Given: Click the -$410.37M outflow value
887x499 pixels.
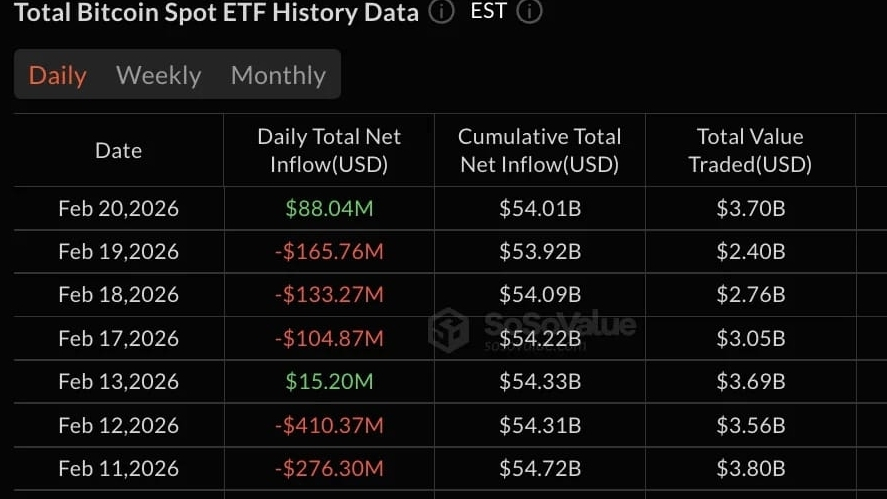Looking at the screenshot, I should [x=329, y=425].
